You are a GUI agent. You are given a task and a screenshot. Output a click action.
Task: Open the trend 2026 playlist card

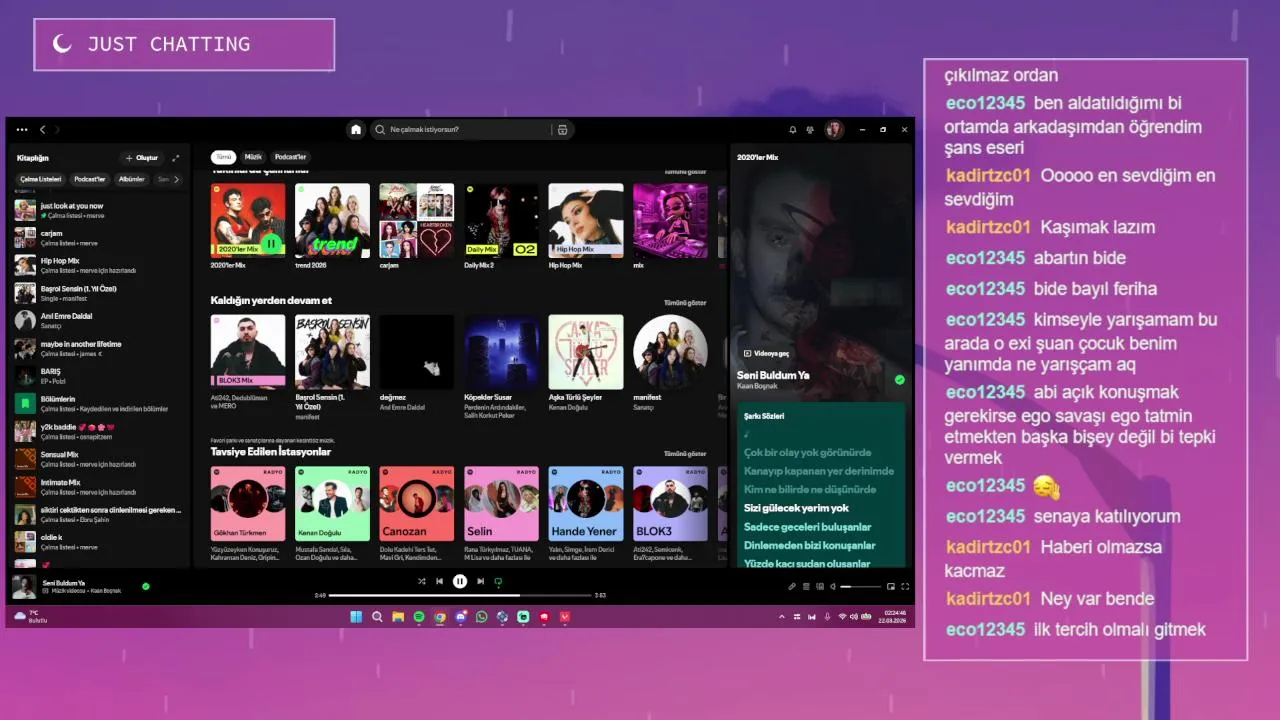click(x=332, y=226)
